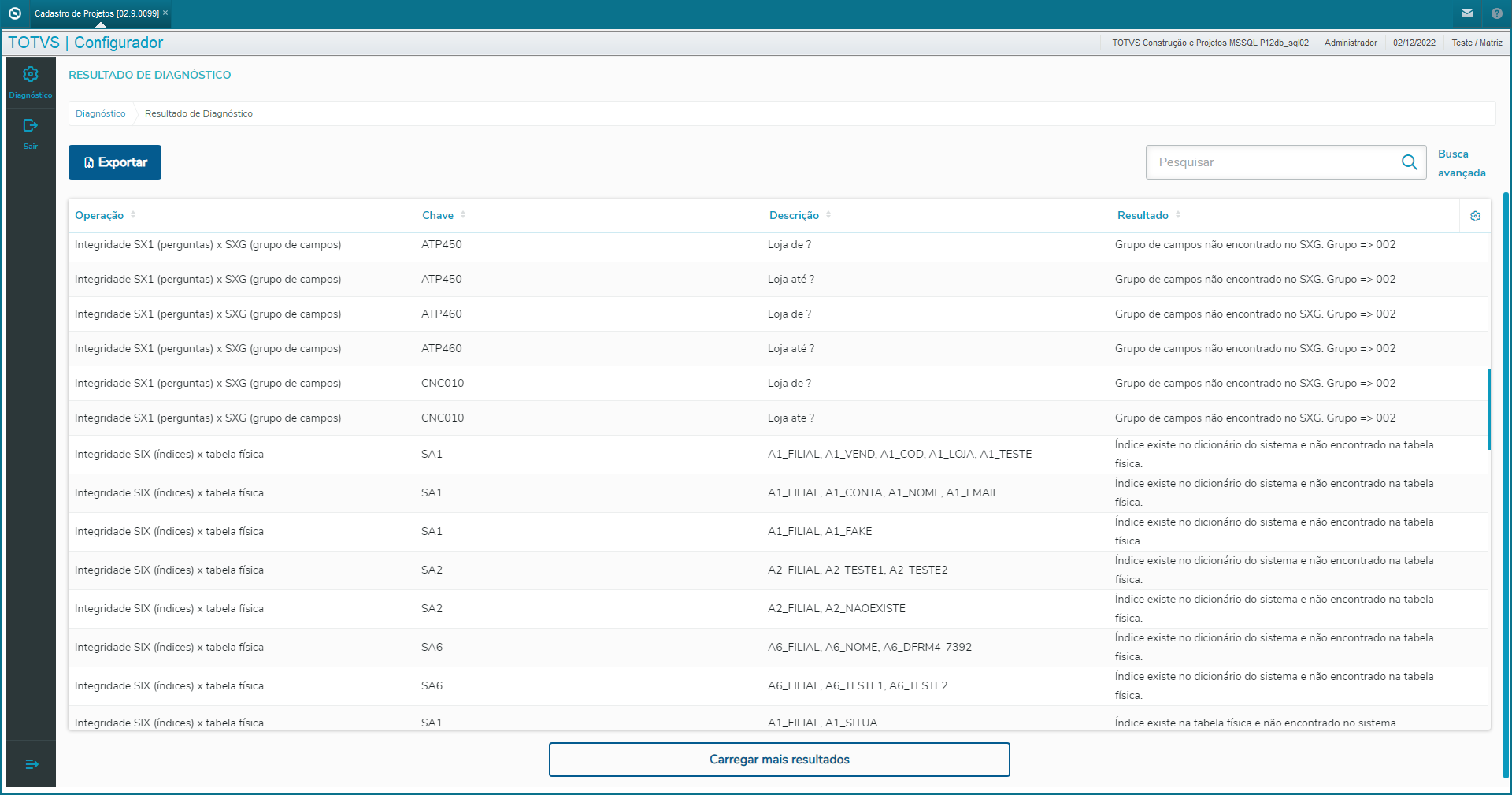1512x795 pixels.
Task: Click the Administrador user label
Action: [1351, 43]
